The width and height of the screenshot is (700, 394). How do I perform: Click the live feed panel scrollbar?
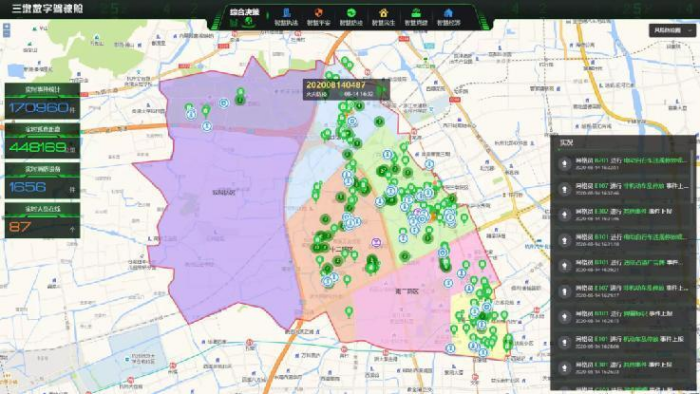click(693, 176)
